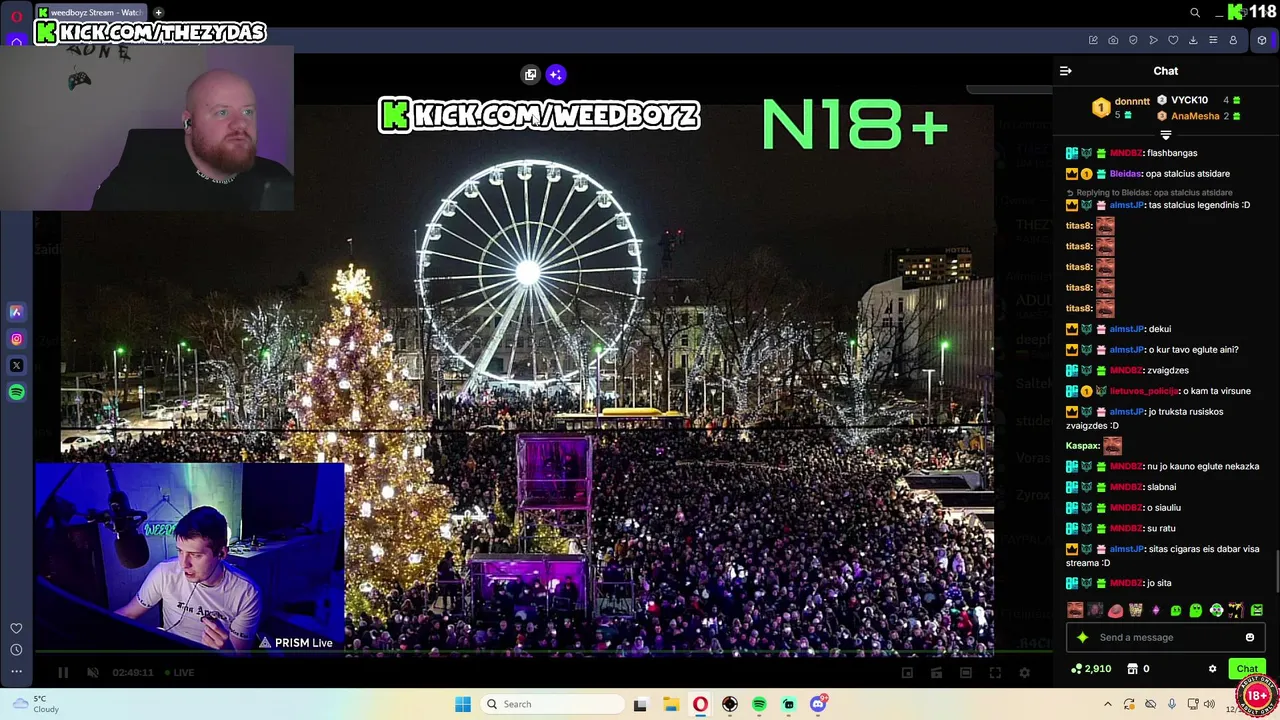Click in the Send a message field
1280x720 pixels.
(1166, 637)
